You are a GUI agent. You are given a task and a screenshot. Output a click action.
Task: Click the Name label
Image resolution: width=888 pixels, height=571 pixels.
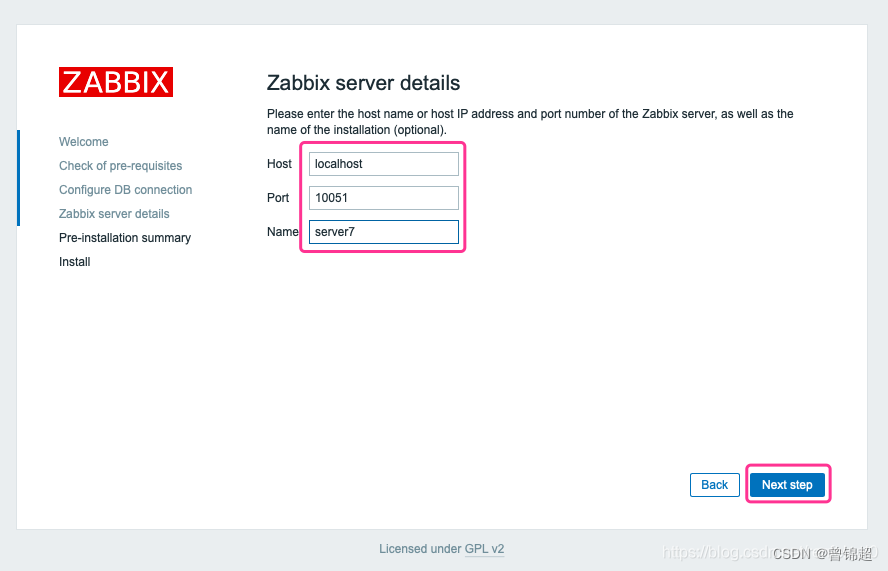click(283, 232)
